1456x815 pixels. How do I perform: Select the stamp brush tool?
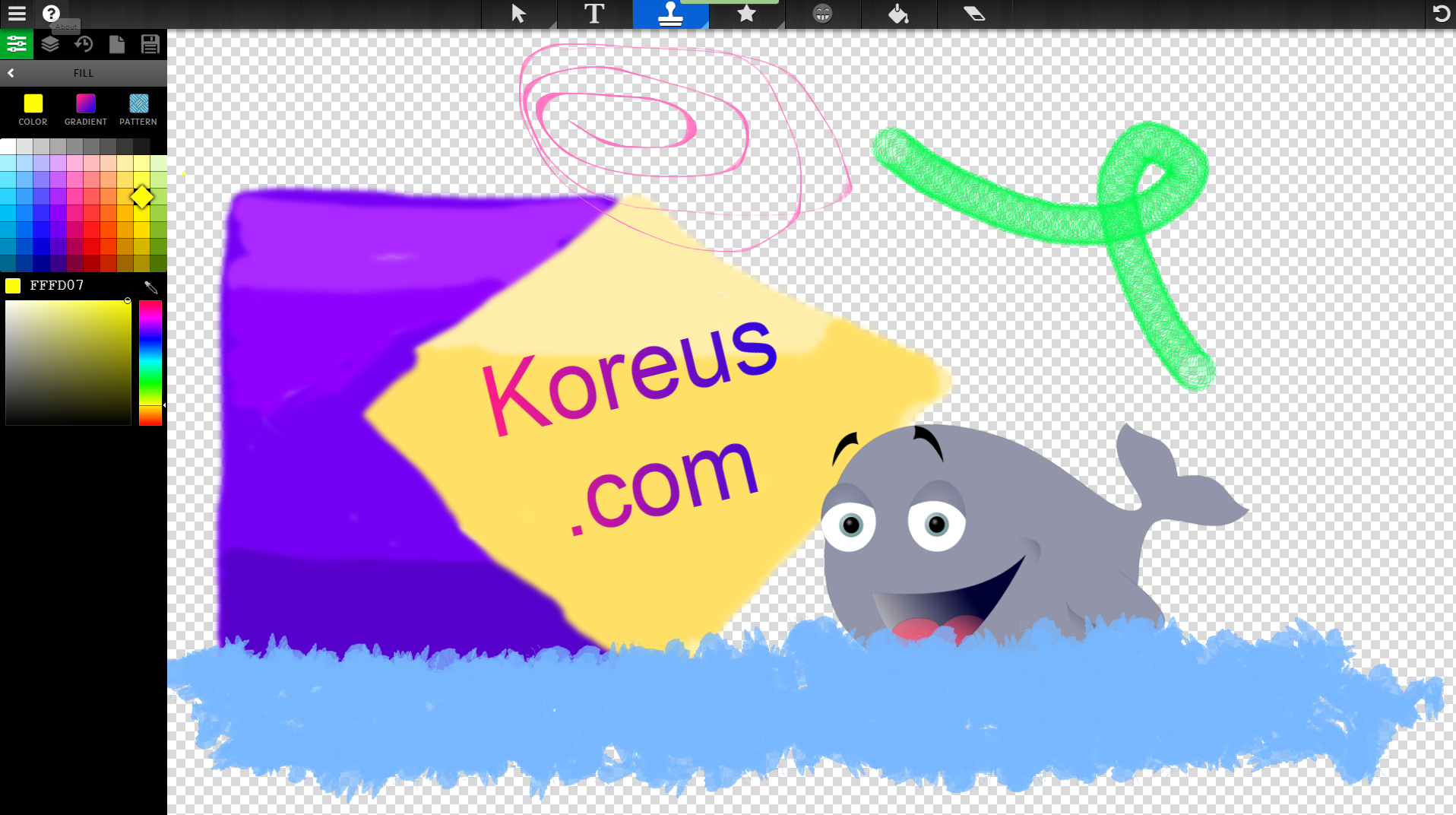tap(670, 14)
